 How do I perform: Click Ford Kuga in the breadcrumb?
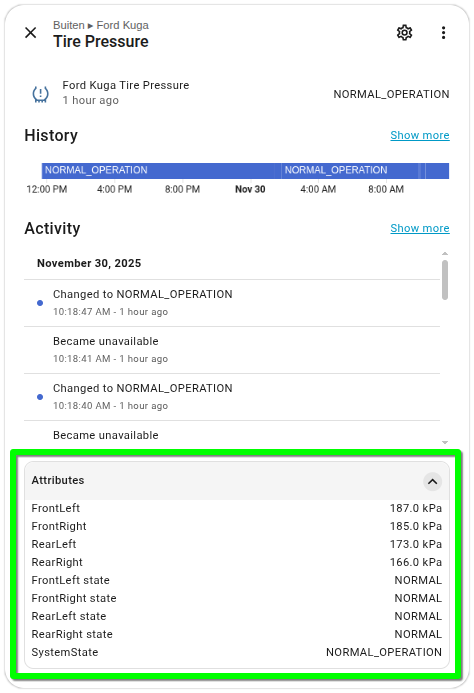click(x=122, y=25)
